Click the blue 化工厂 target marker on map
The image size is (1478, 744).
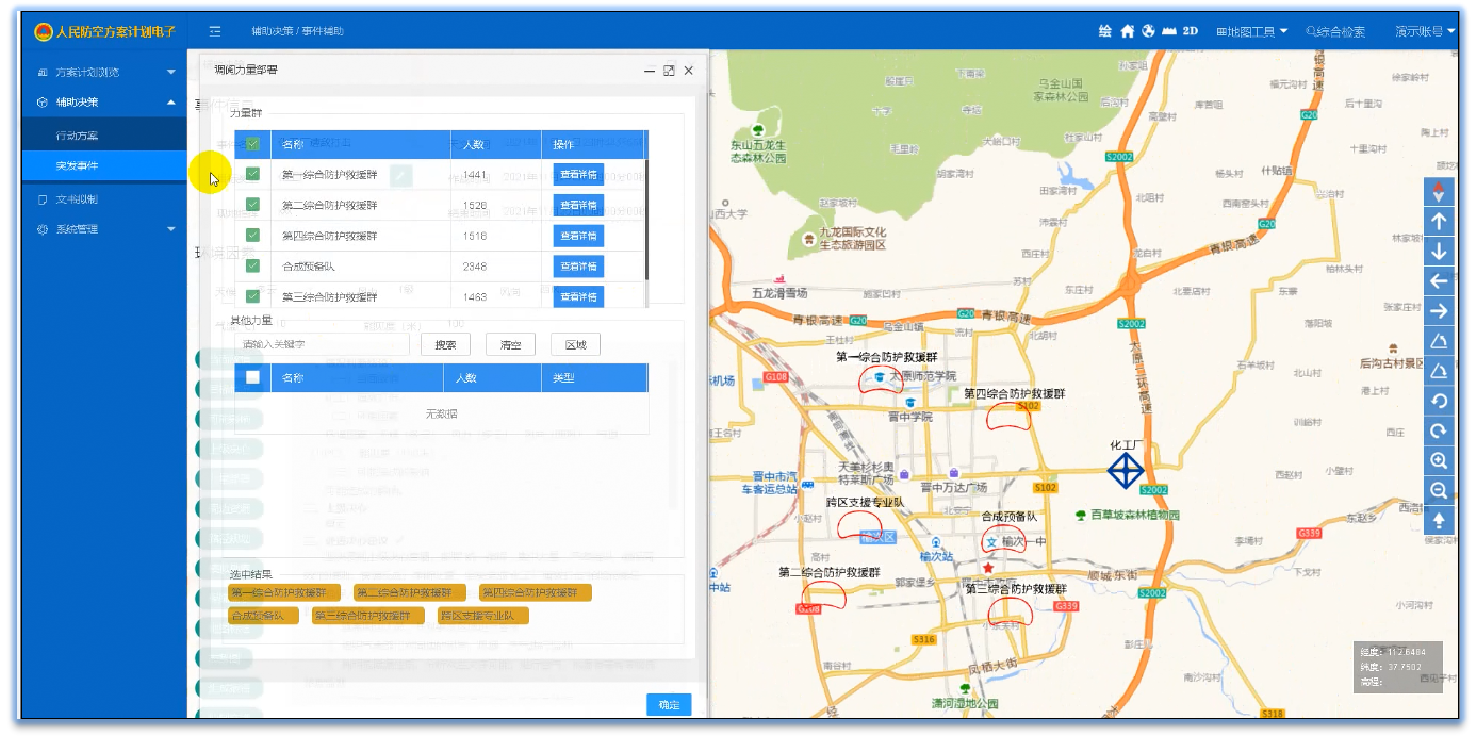1126,471
